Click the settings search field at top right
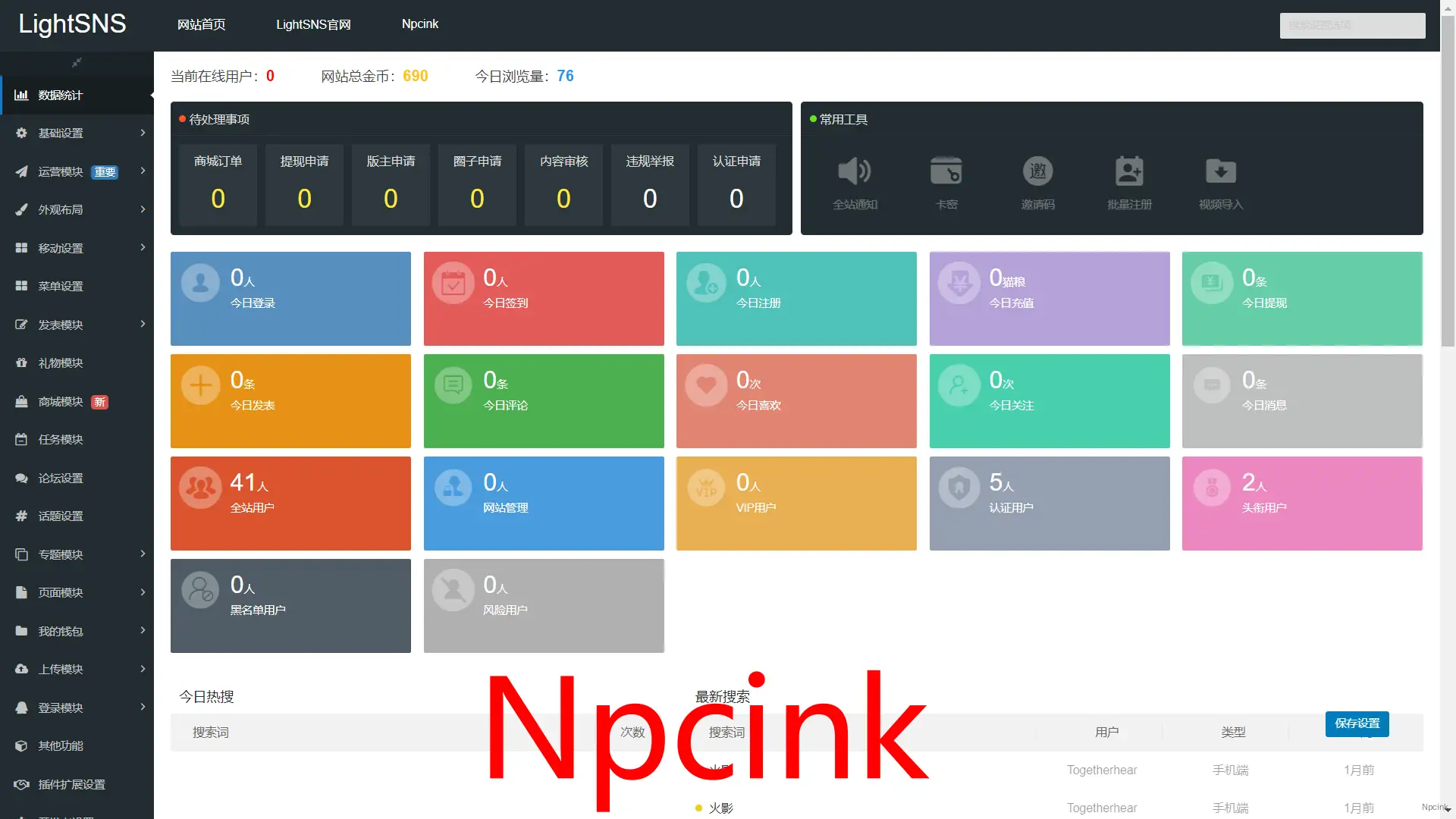Image resolution: width=1456 pixels, height=819 pixels. click(x=1352, y=26)
